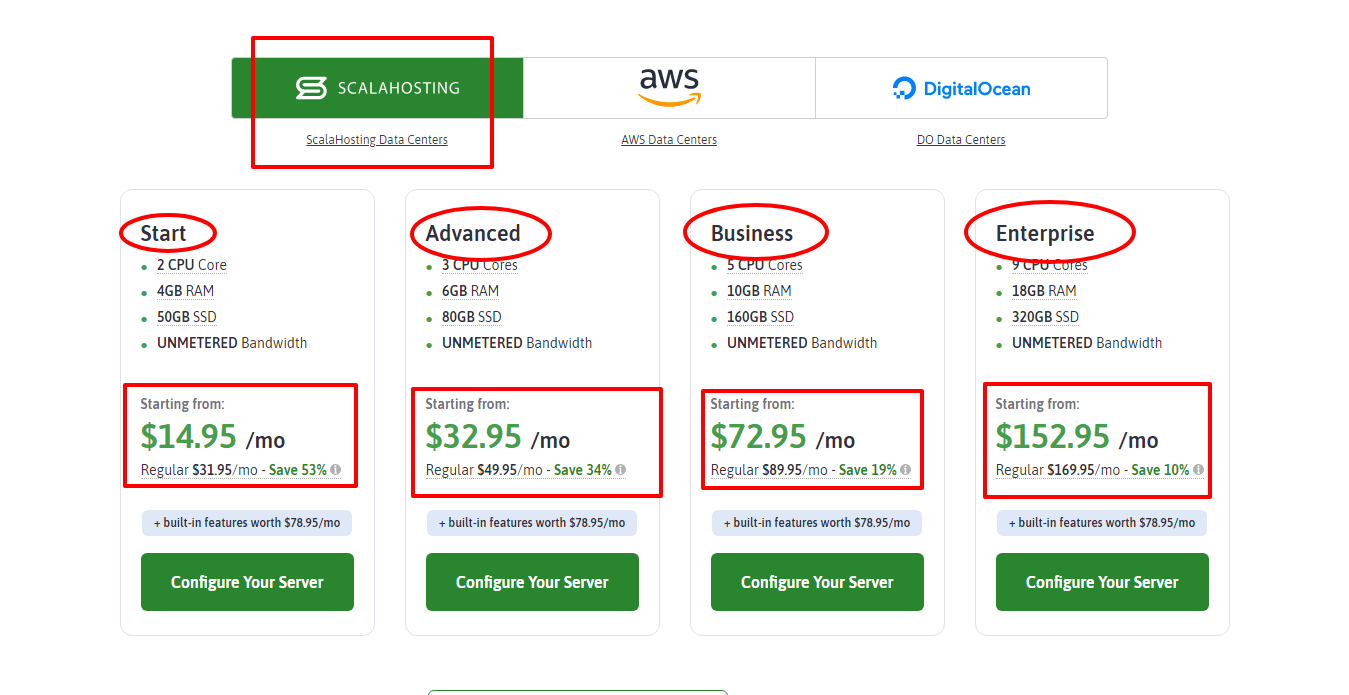The width and height of the screenshot is (1349, 695).
Task: Click the Save 19% text
Action: pos(868,470)
